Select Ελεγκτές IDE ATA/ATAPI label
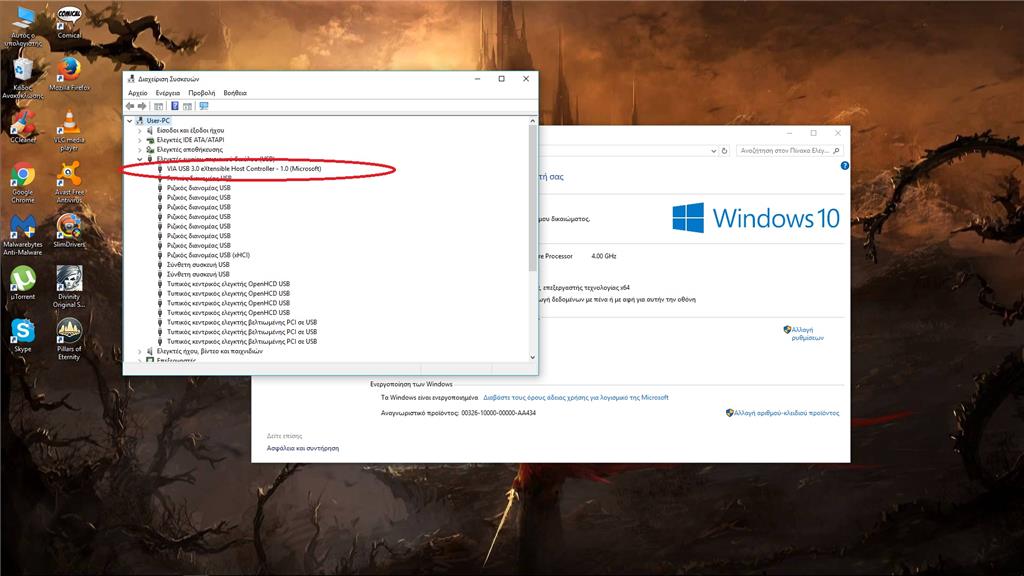 click(x=190, y=140)
